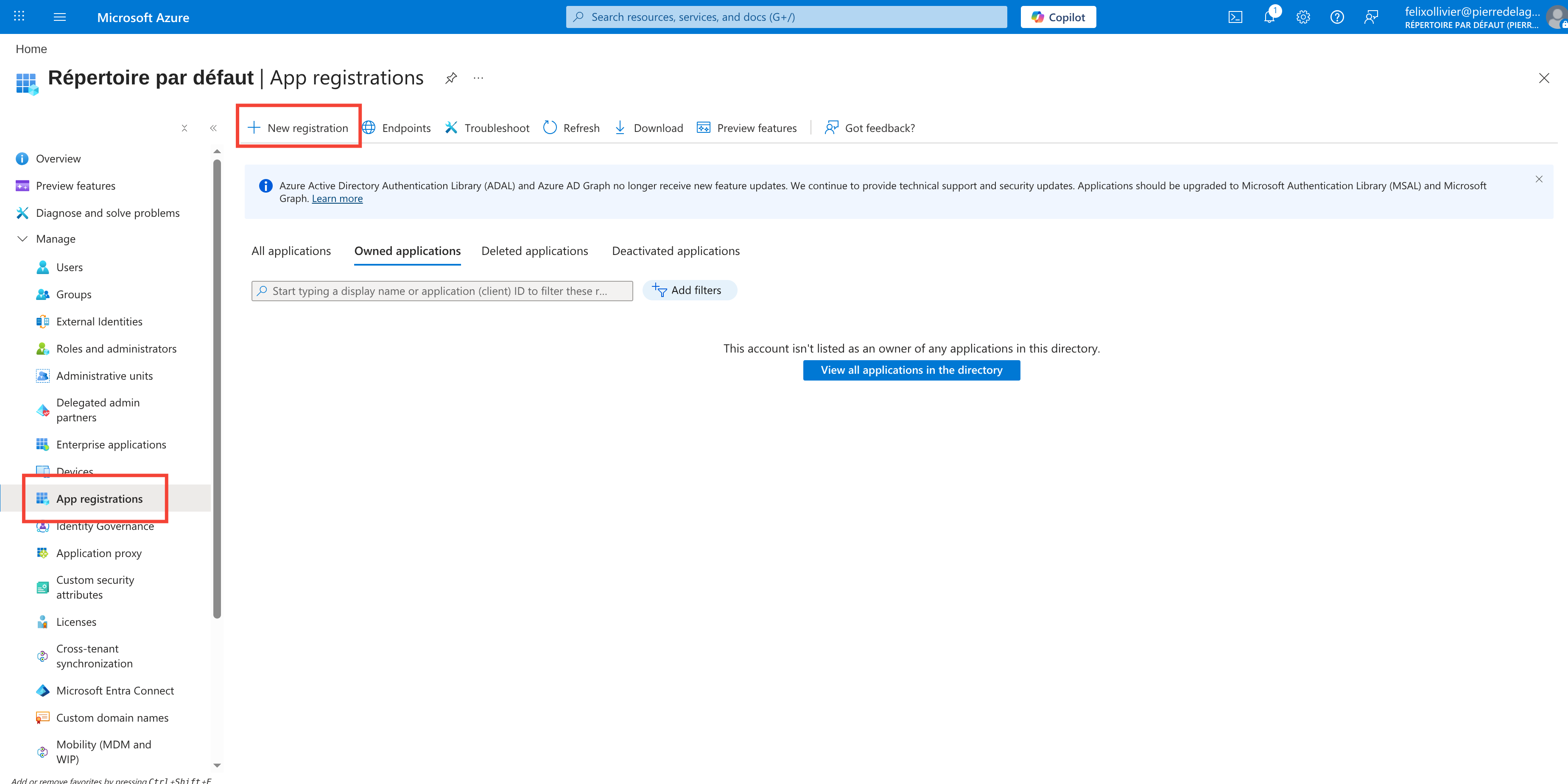Click Got feedback?
Viewport: 1568px width, 784px height.
point(869,128)
